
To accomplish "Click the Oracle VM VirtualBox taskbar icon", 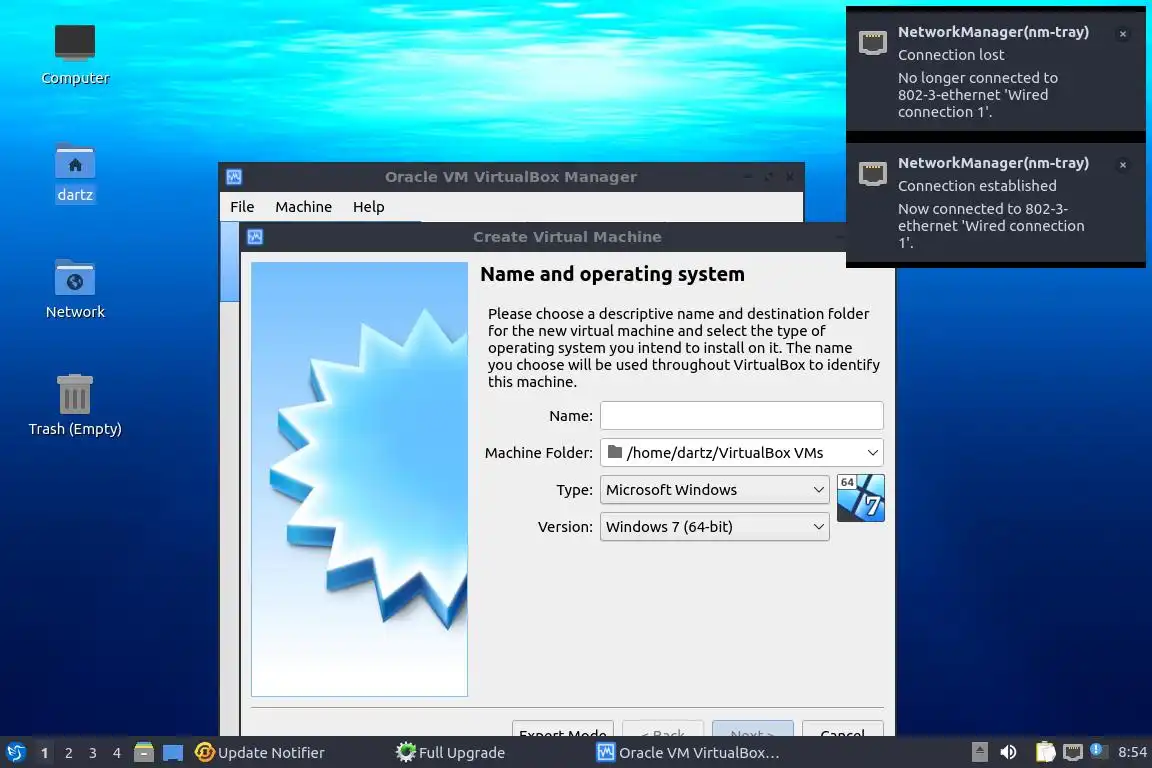I will click(x=605, y=752).
